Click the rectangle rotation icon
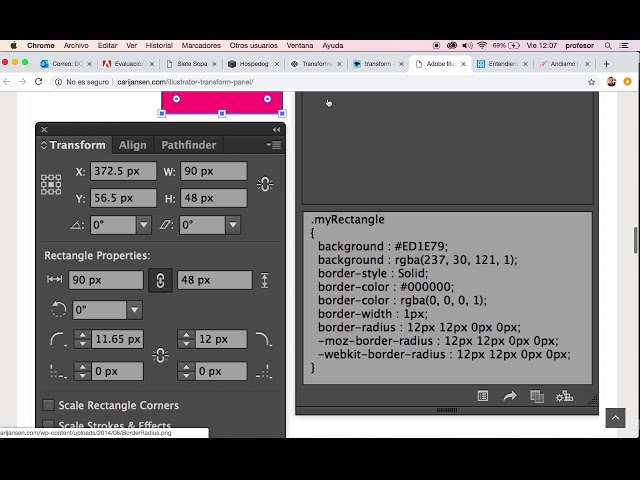The height and width of the screenshot is (480, 640). click(58, 309)
